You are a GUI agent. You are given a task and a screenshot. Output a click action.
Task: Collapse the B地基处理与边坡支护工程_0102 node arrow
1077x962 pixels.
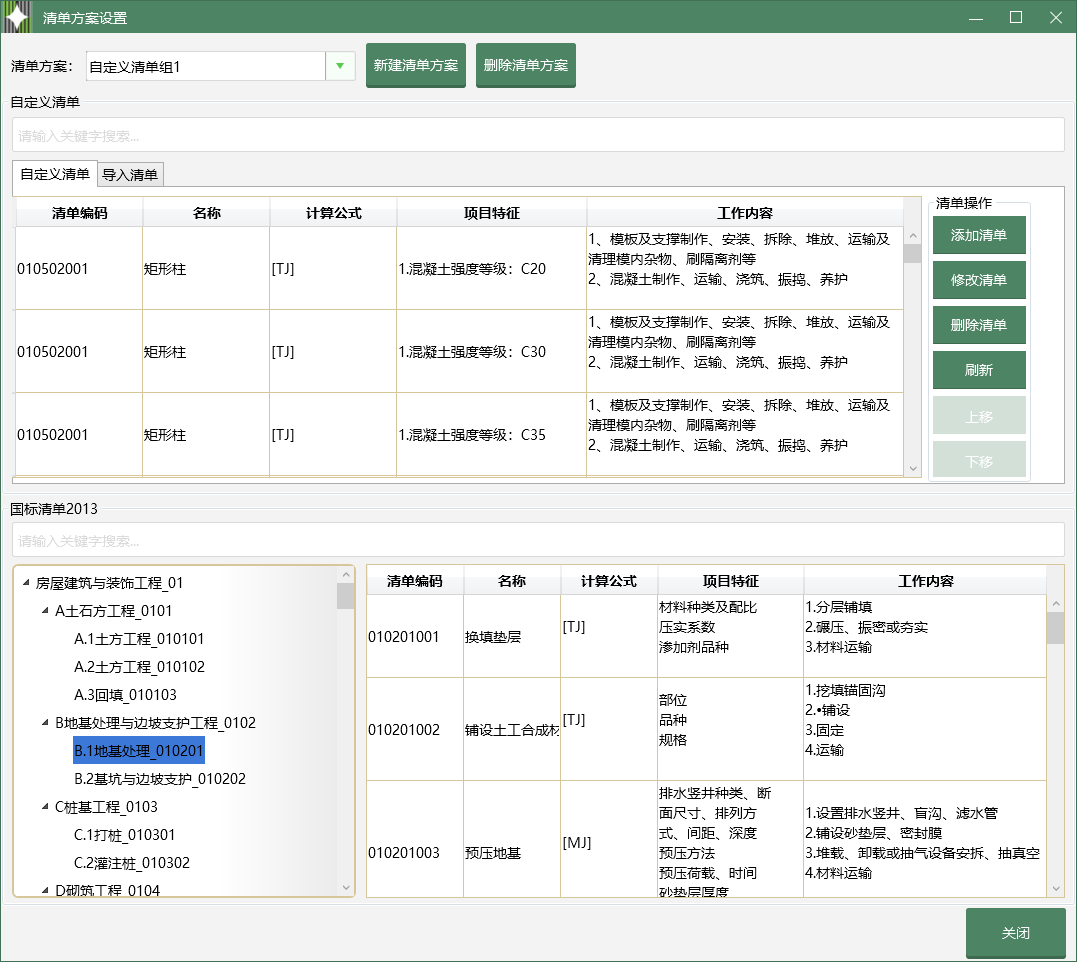pos(45,722)
